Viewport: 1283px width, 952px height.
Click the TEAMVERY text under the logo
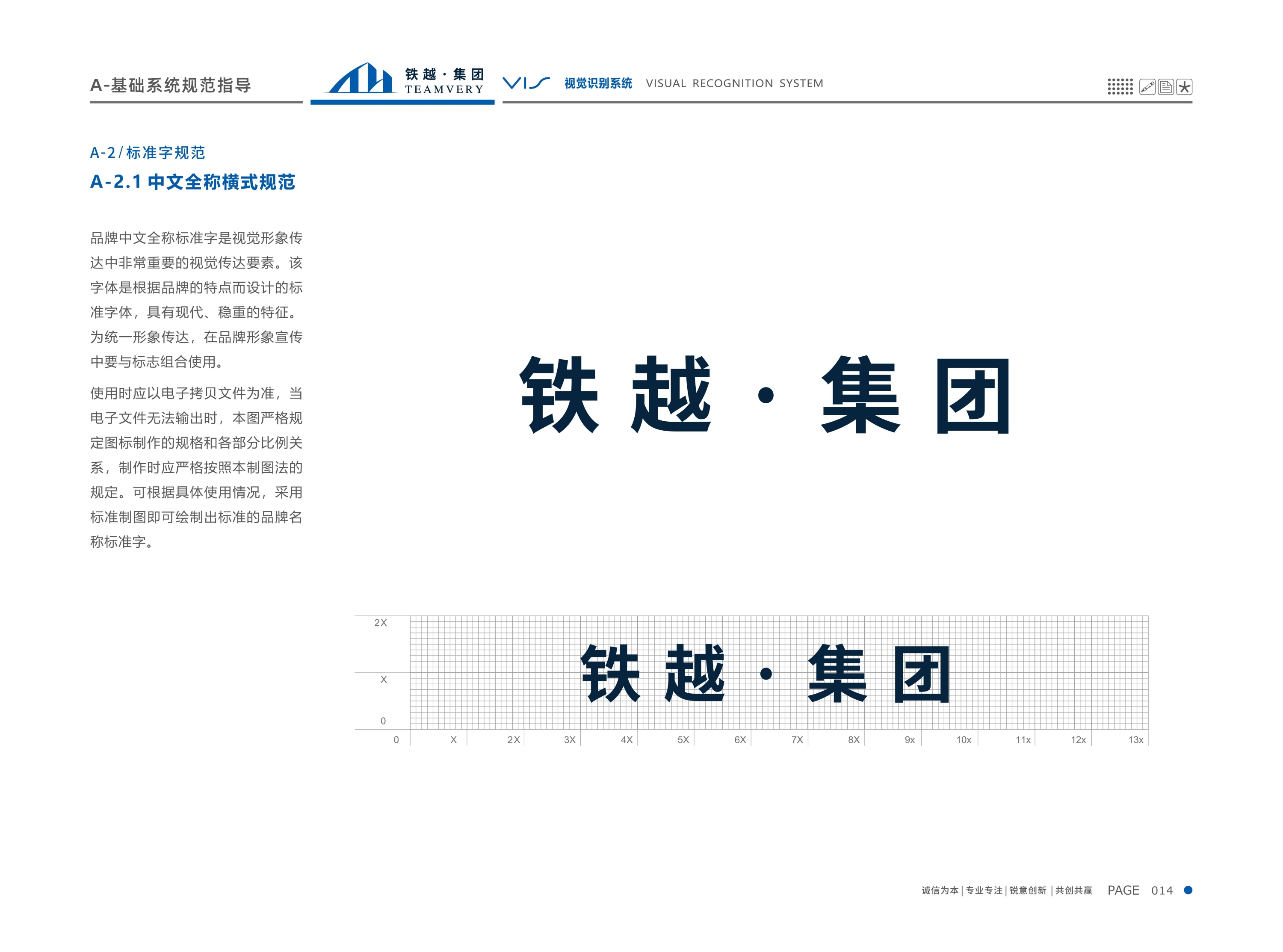444,89
